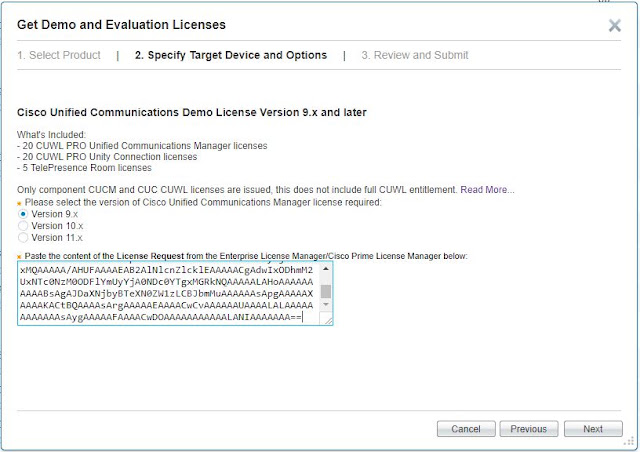Click the Cancel button
Image resolution: width=640 pixels, height=452 pixels.
(466, 429)
